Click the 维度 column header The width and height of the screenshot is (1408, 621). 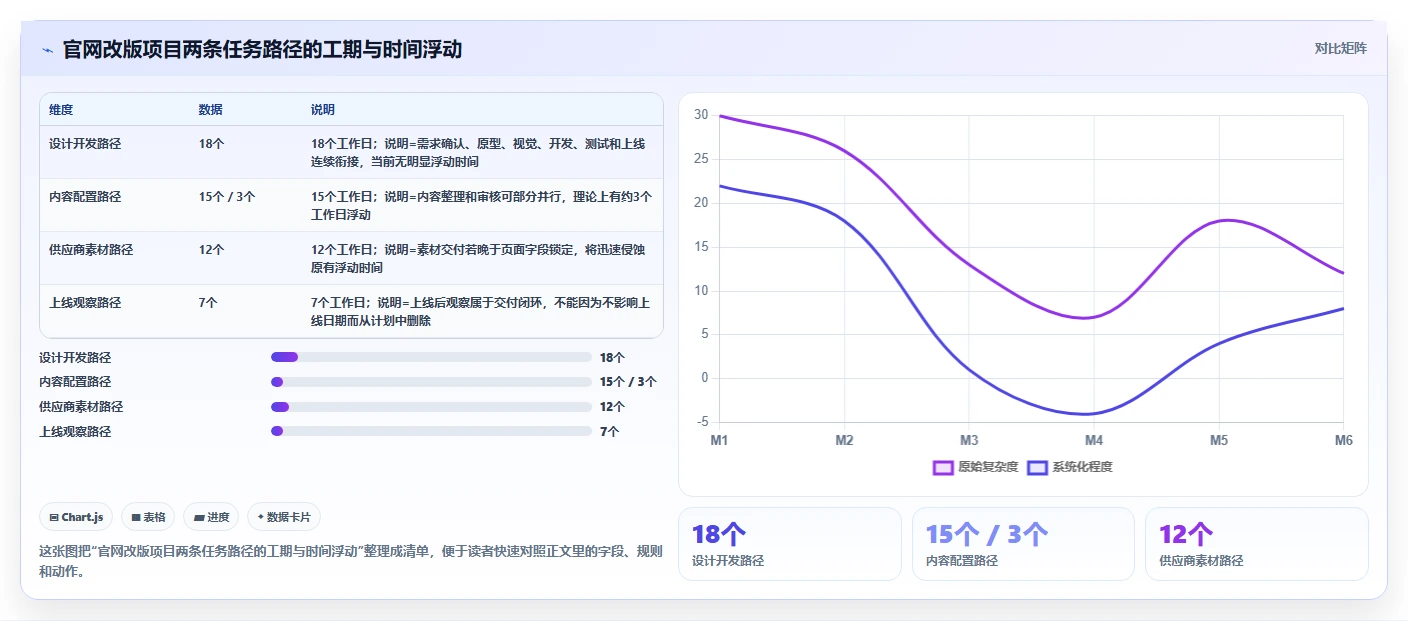61,110
